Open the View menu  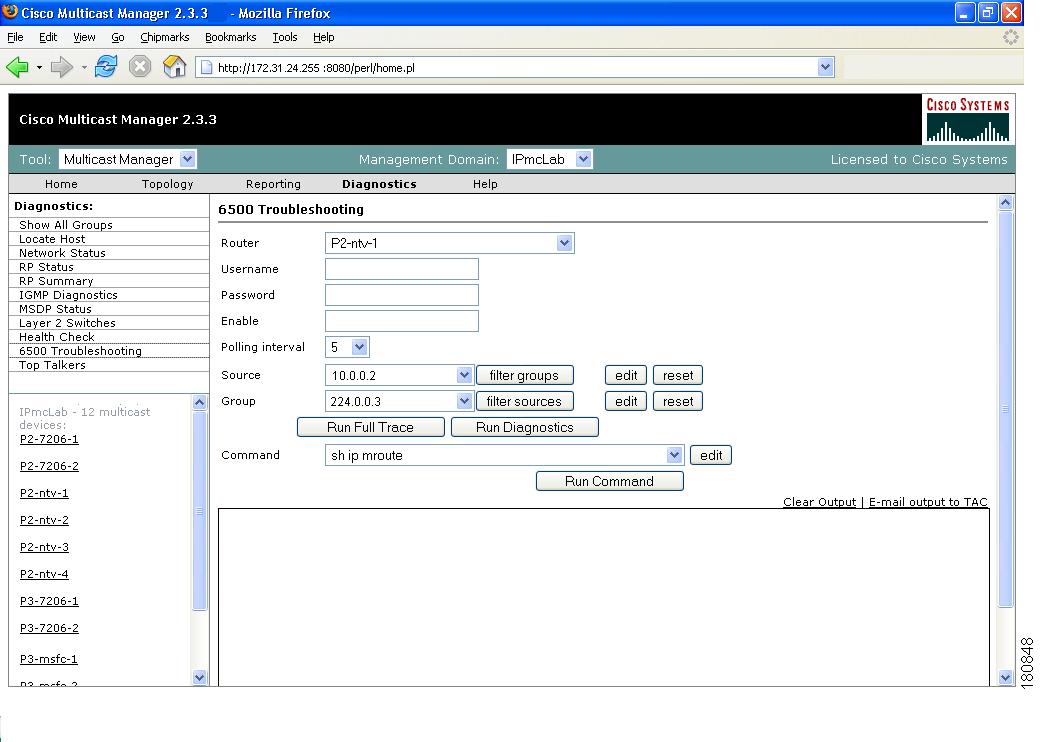point(84,37)
